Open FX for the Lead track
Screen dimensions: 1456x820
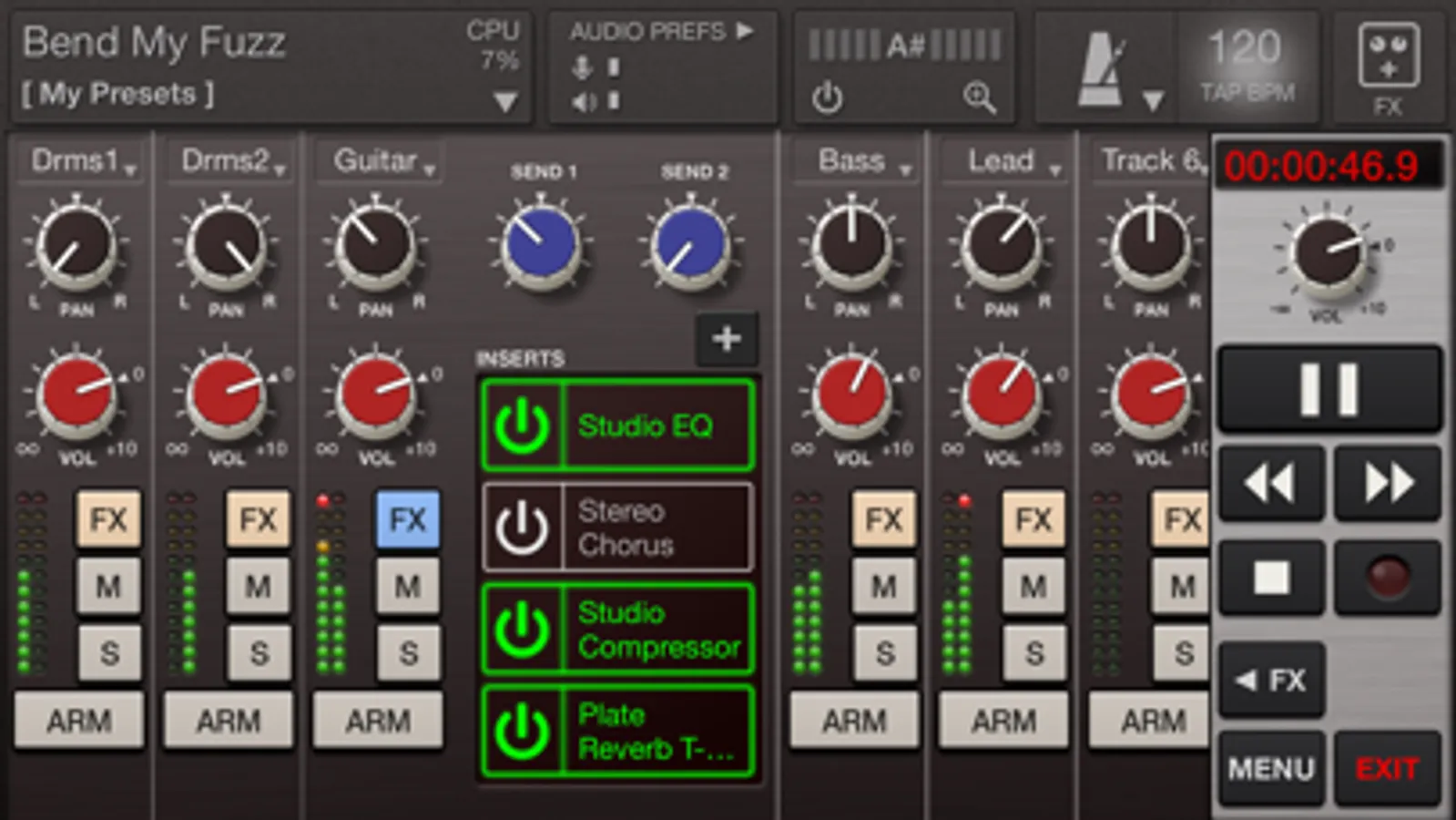pos(1033,519)
